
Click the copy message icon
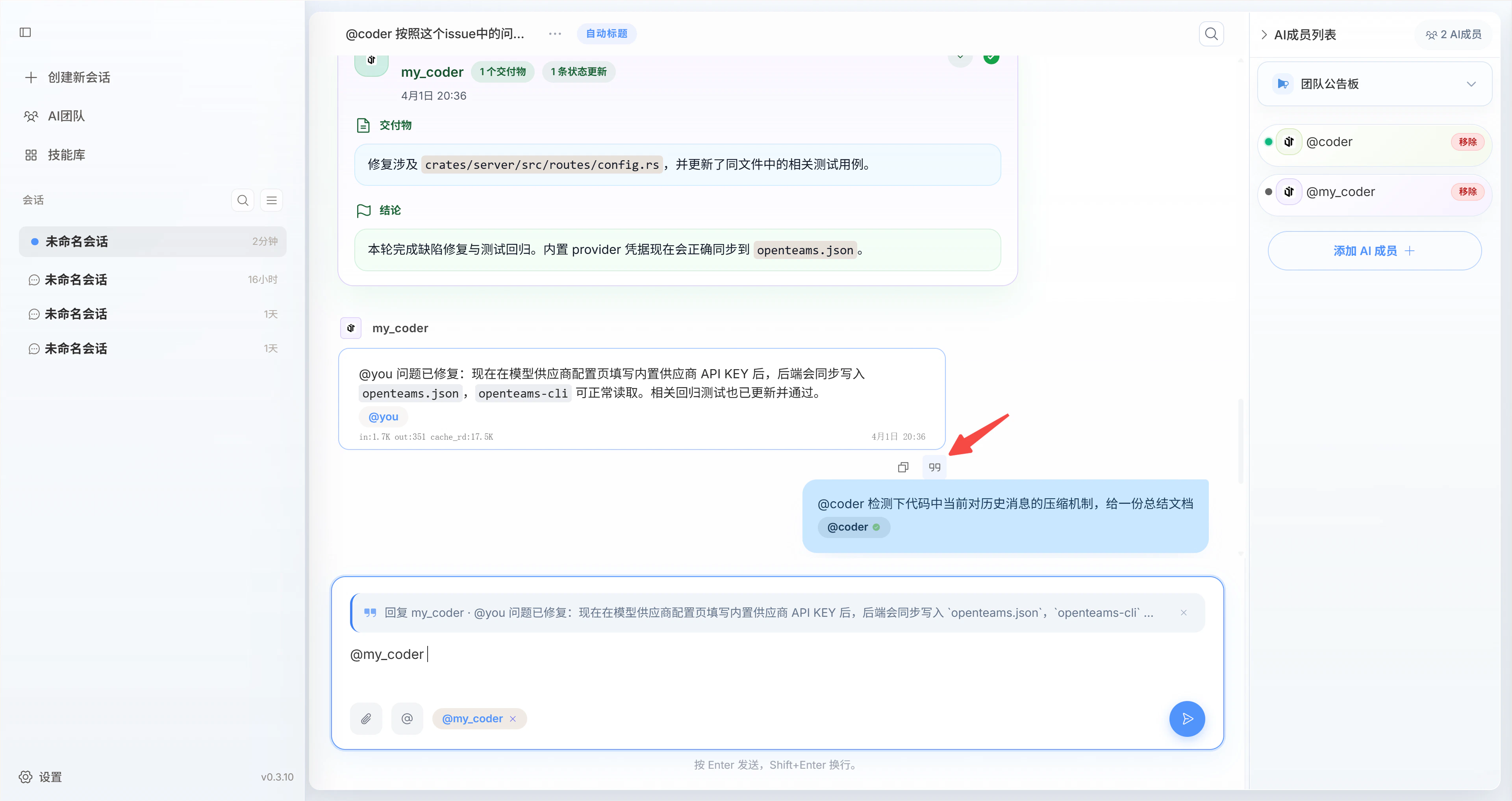[x=903, y=467]
